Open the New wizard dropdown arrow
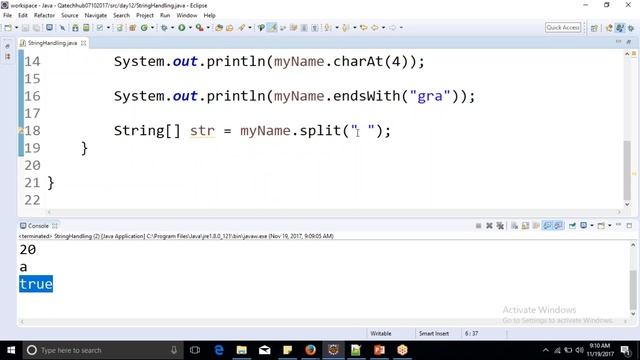The image size is (640, 360). coord(17,28)
